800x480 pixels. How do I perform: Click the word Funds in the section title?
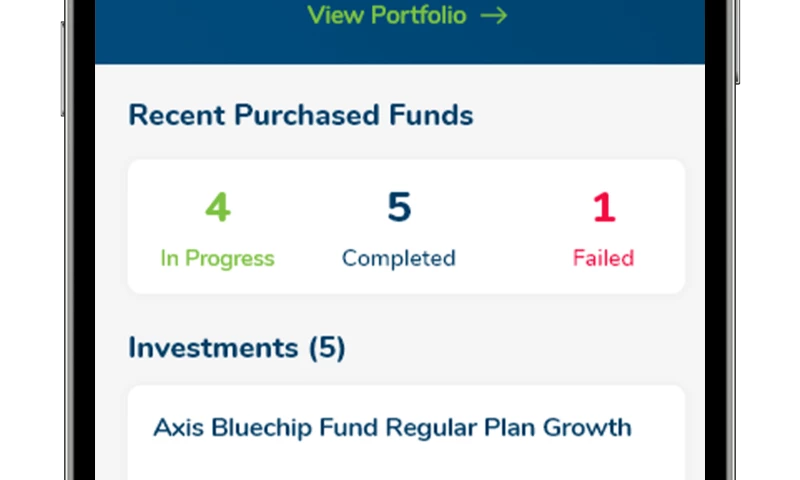pyautogui.click(x=431, y=115)
